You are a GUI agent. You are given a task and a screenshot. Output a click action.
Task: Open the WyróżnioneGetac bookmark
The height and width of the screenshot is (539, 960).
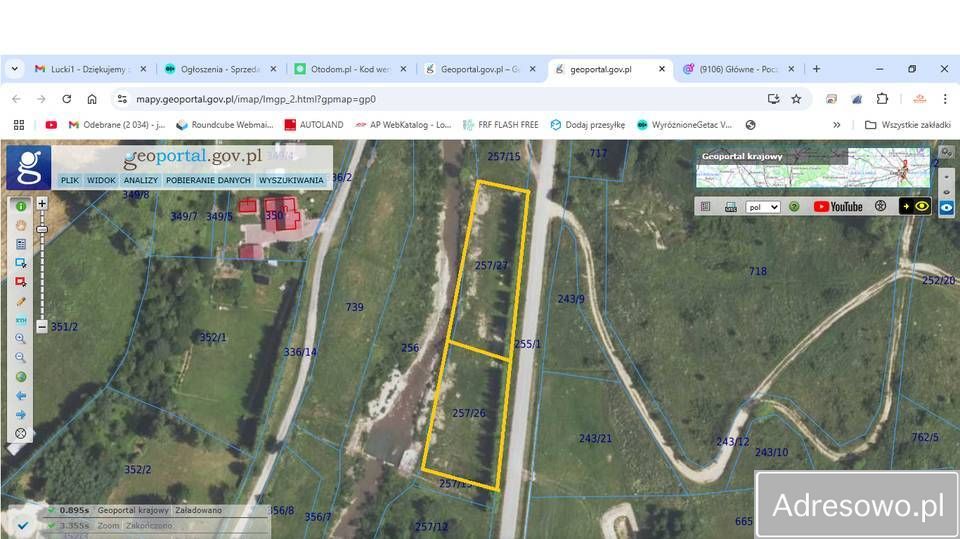pyautogui.click(x=684, y=125)
